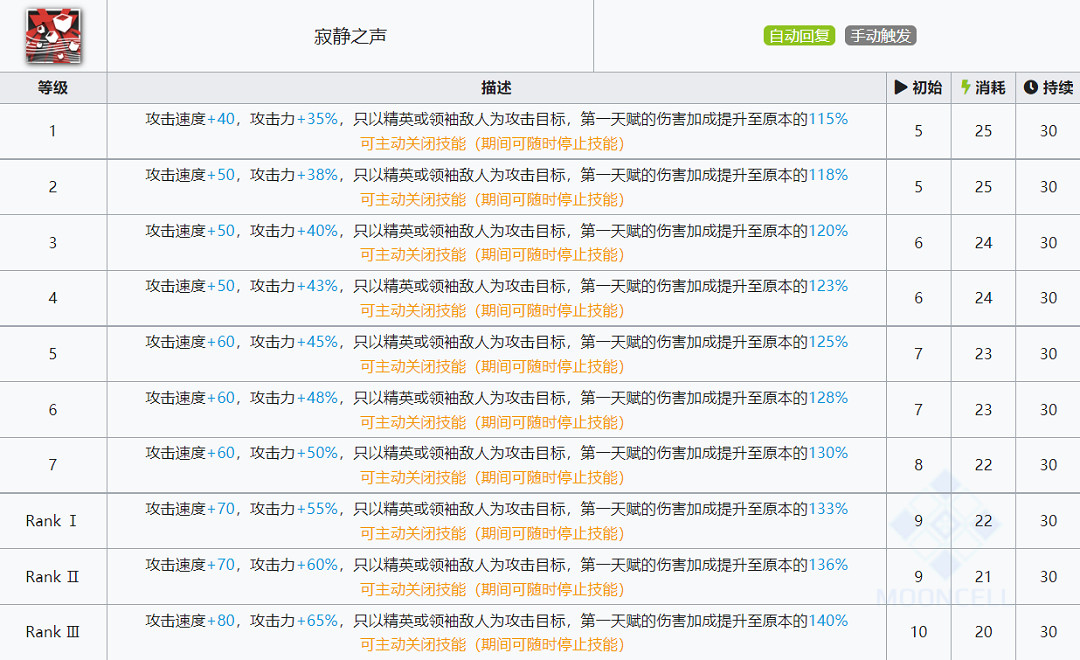Select the Rank Ⅰ level cell
1080x660 pixels.
point(52,520)
